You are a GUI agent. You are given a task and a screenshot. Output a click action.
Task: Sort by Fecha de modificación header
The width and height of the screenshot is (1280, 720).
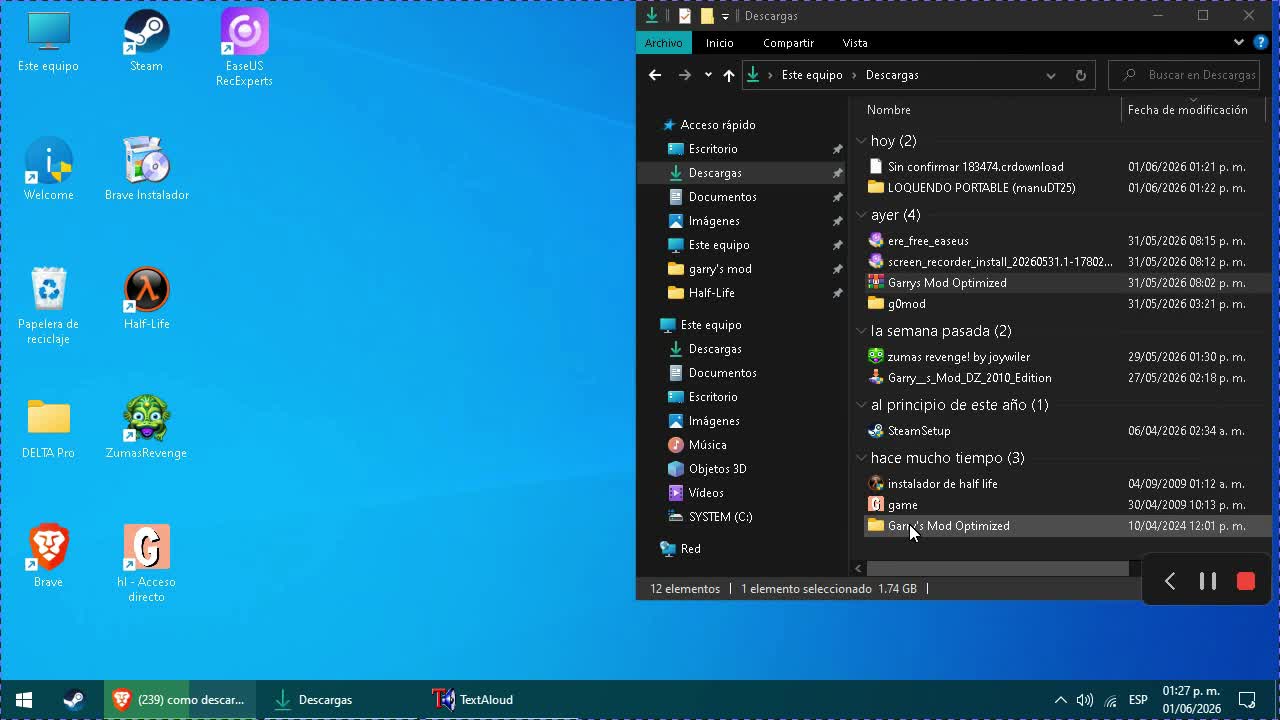pyautogui.click(x=1187, y=110)
